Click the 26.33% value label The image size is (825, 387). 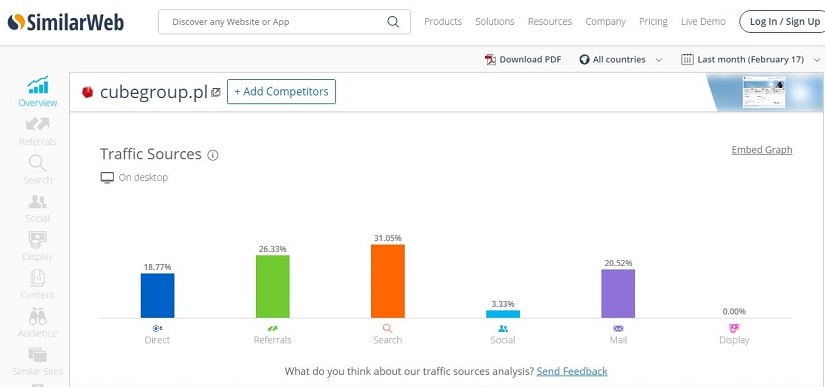pos(273,249)
